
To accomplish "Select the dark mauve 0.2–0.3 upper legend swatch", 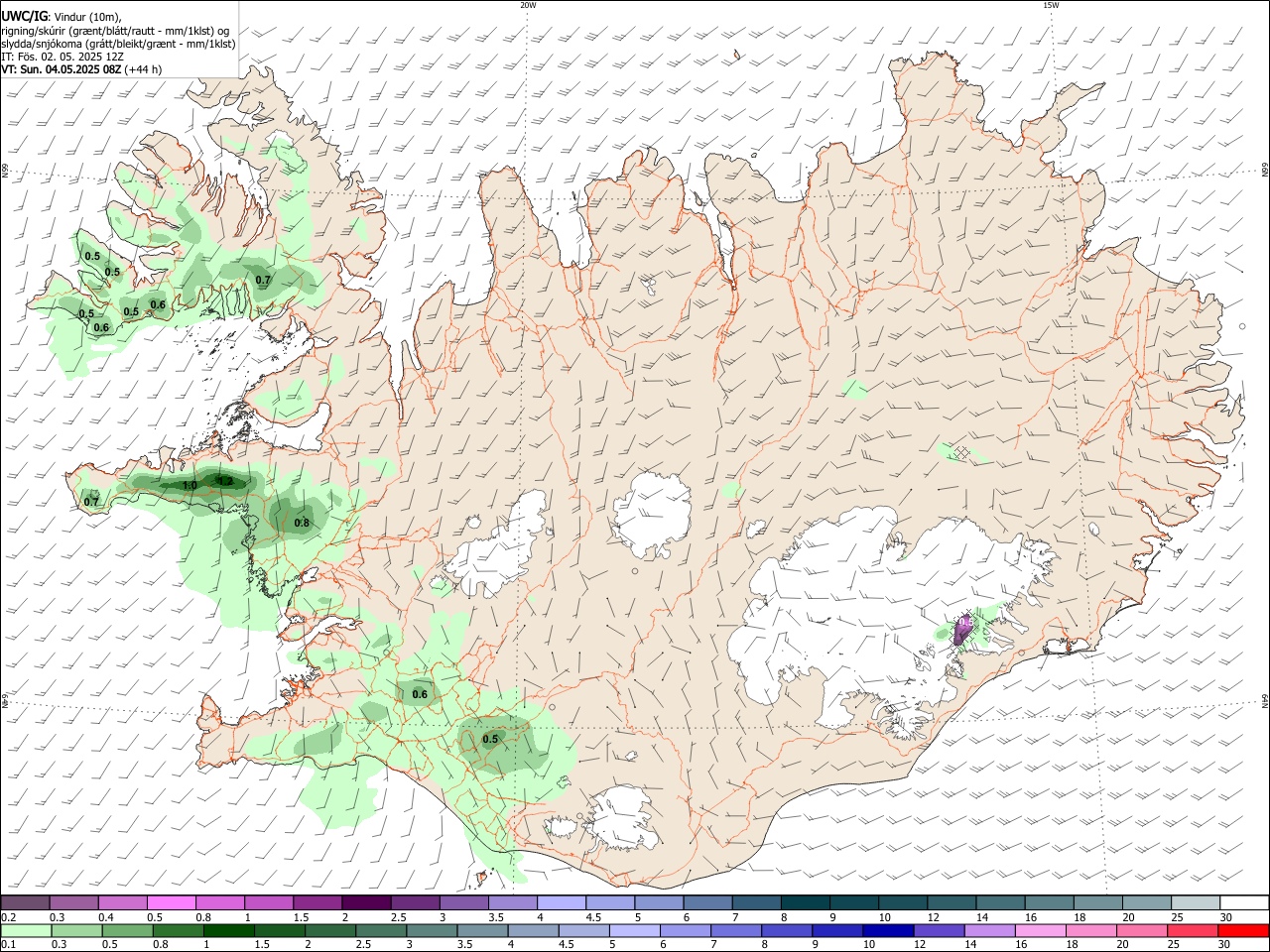I will point(25,902).
